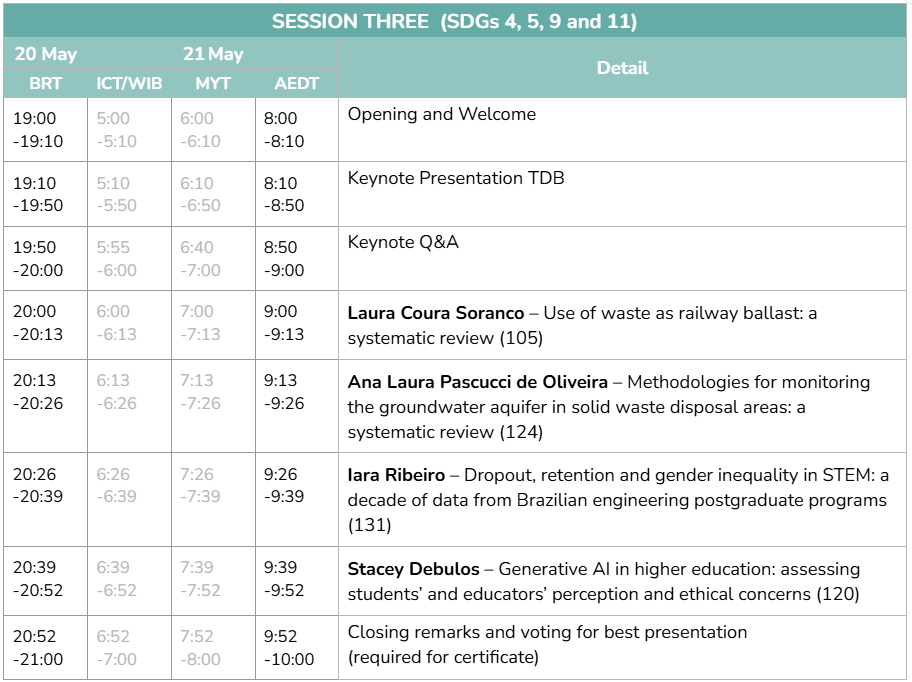
Task: Select the Keynote Q&A entry
Action: coord(402,242)
